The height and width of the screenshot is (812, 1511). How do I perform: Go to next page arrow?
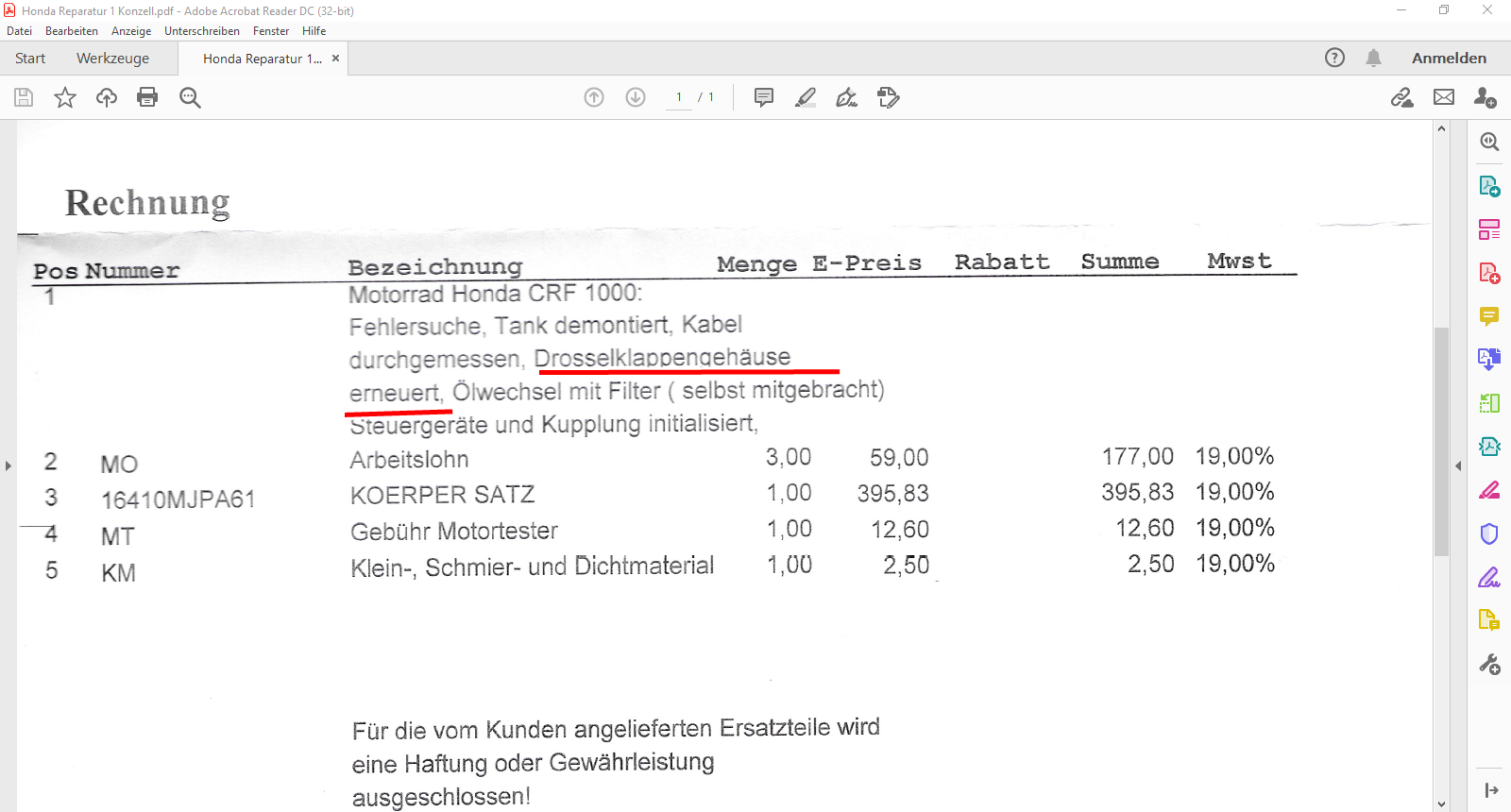(x=636, y=97)
